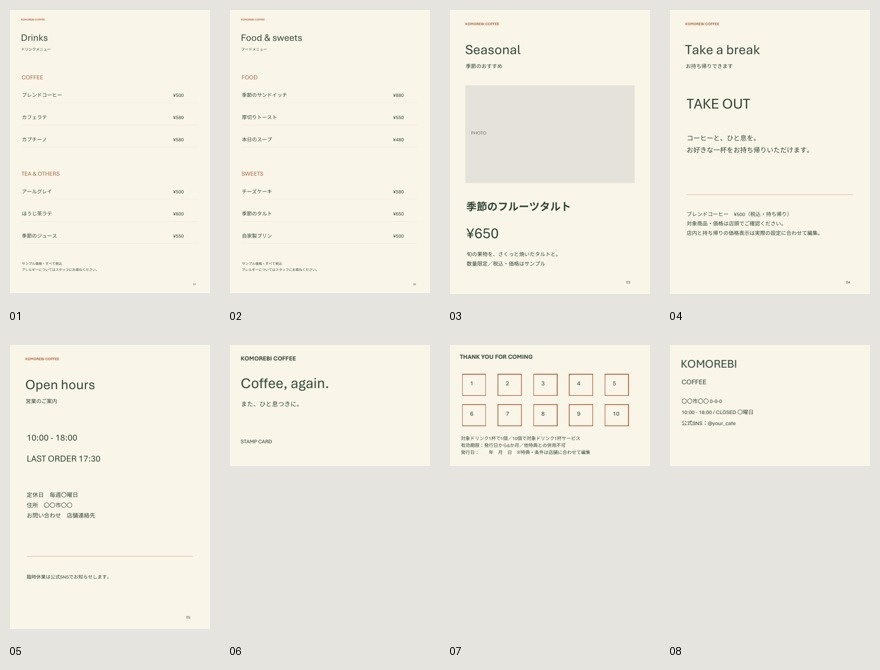Select stamp box number 5
880x670 pixels.
click(616, 384)
